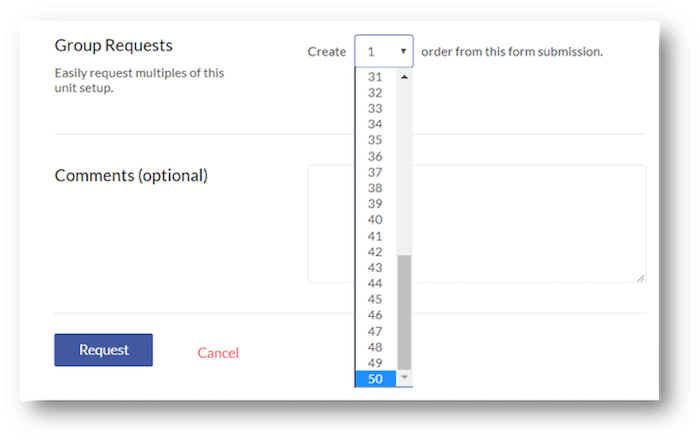The height and width of the screenshot is (441, 700).
Task: Click the dropdown caret arrow beside 1
Action: [403, 51]
